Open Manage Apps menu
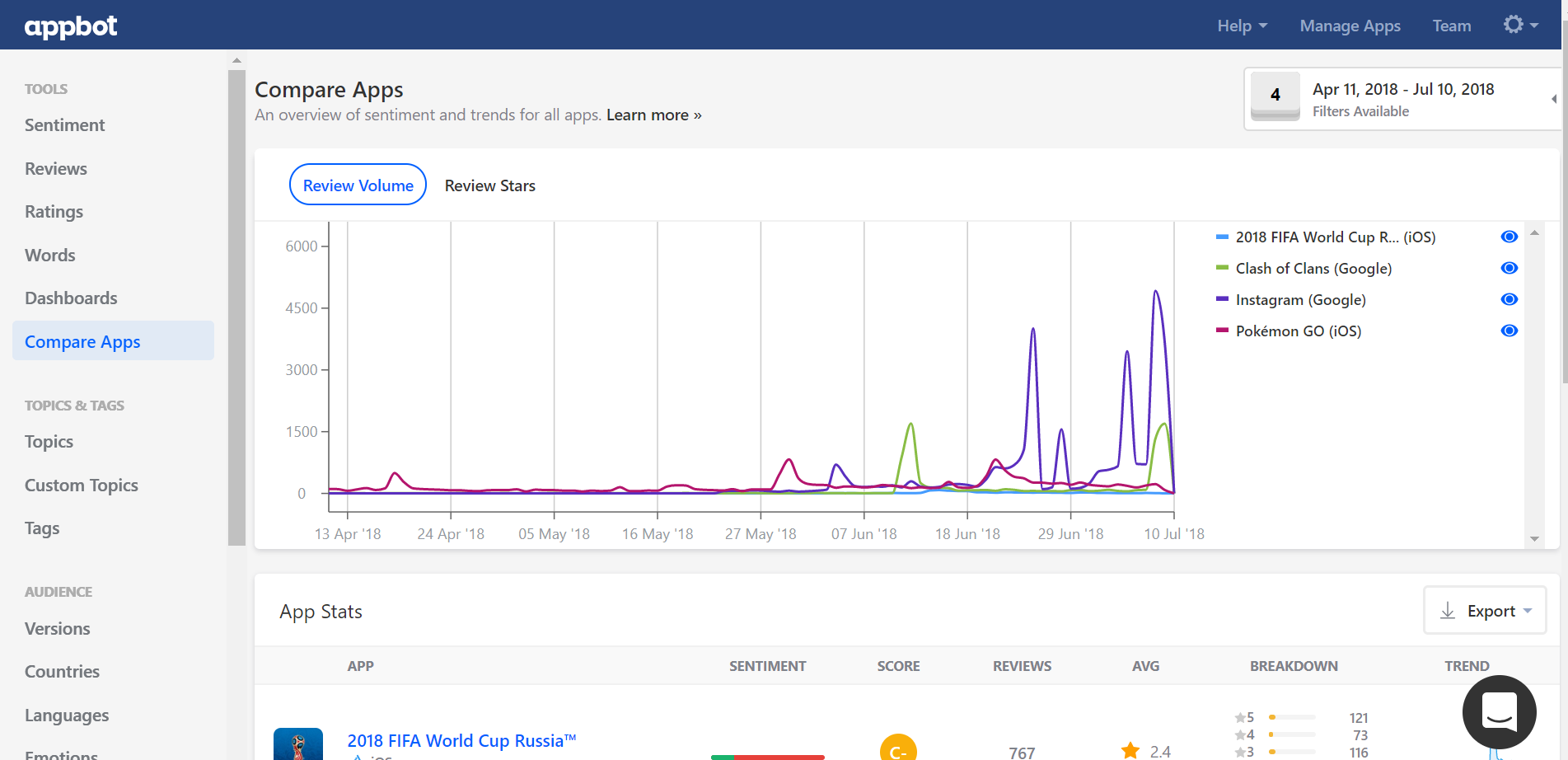This screenshot has height=760, width=1568. tap(1350, 26)
